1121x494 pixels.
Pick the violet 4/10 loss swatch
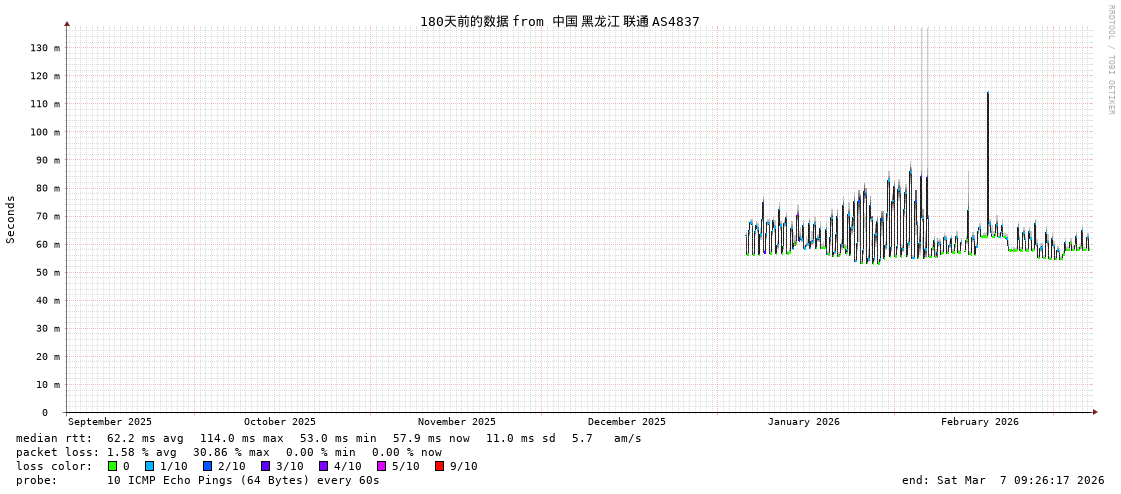point(323,466)
